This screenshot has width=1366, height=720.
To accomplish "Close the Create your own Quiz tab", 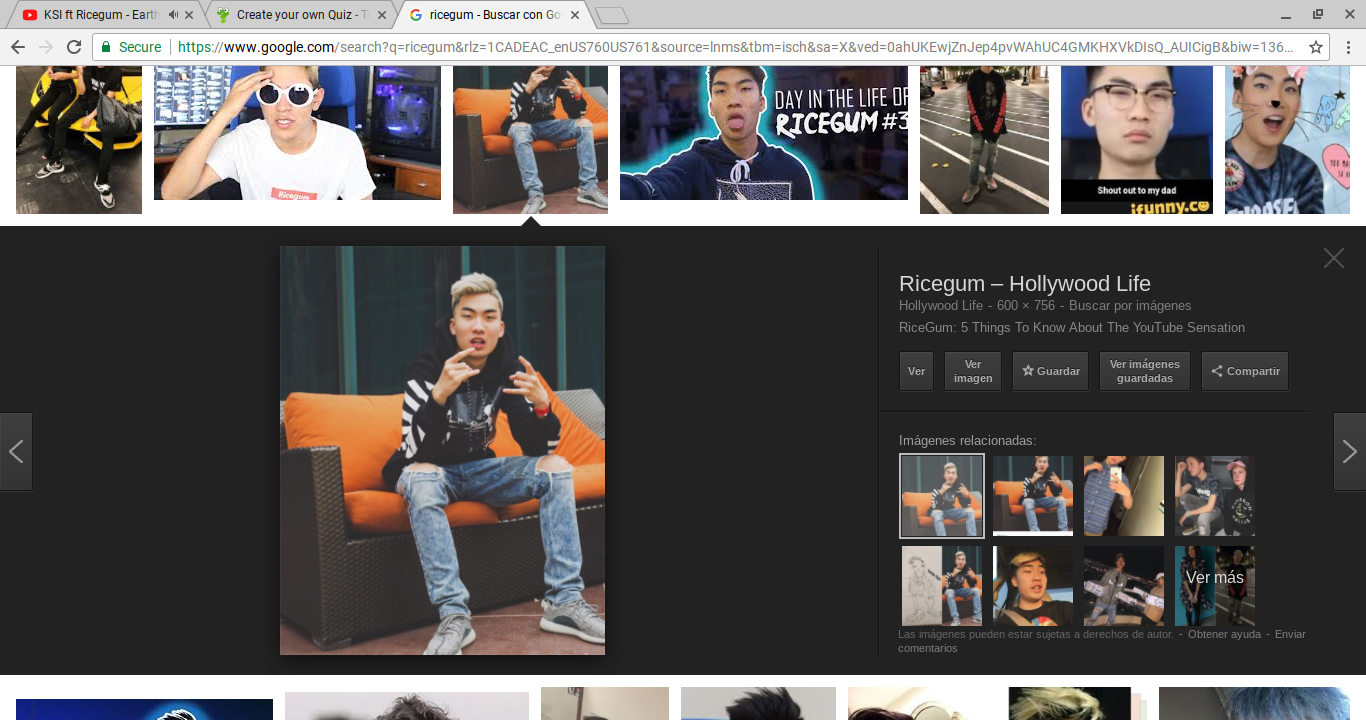I will 381,15.
